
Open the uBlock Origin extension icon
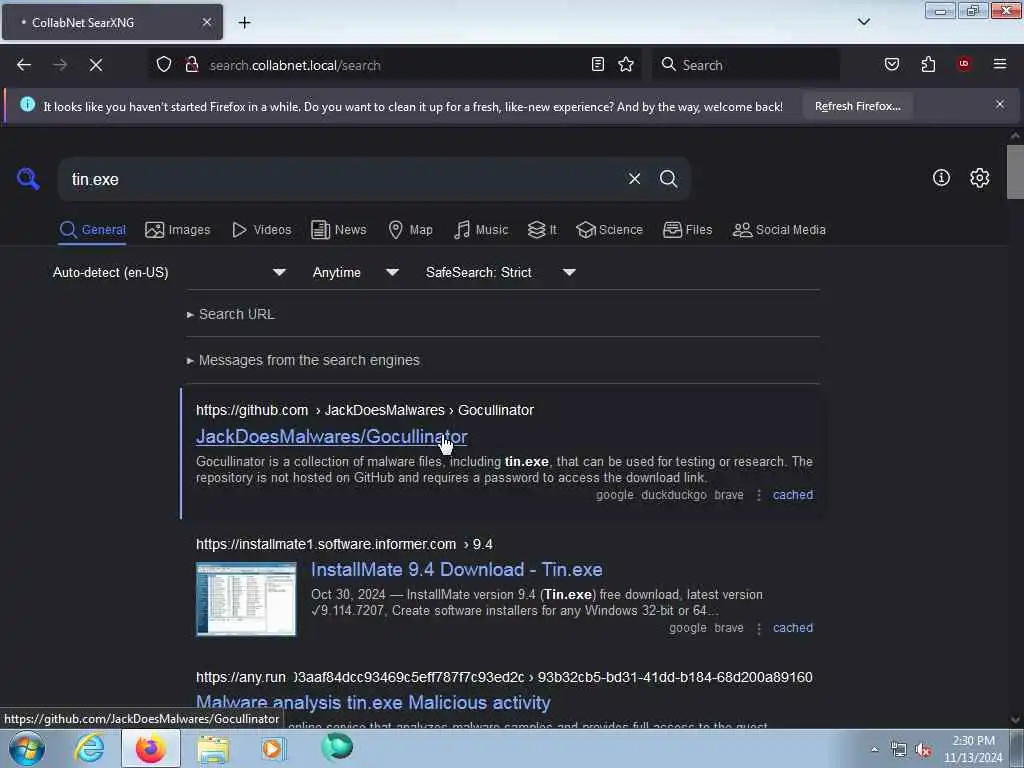(964, 63)
